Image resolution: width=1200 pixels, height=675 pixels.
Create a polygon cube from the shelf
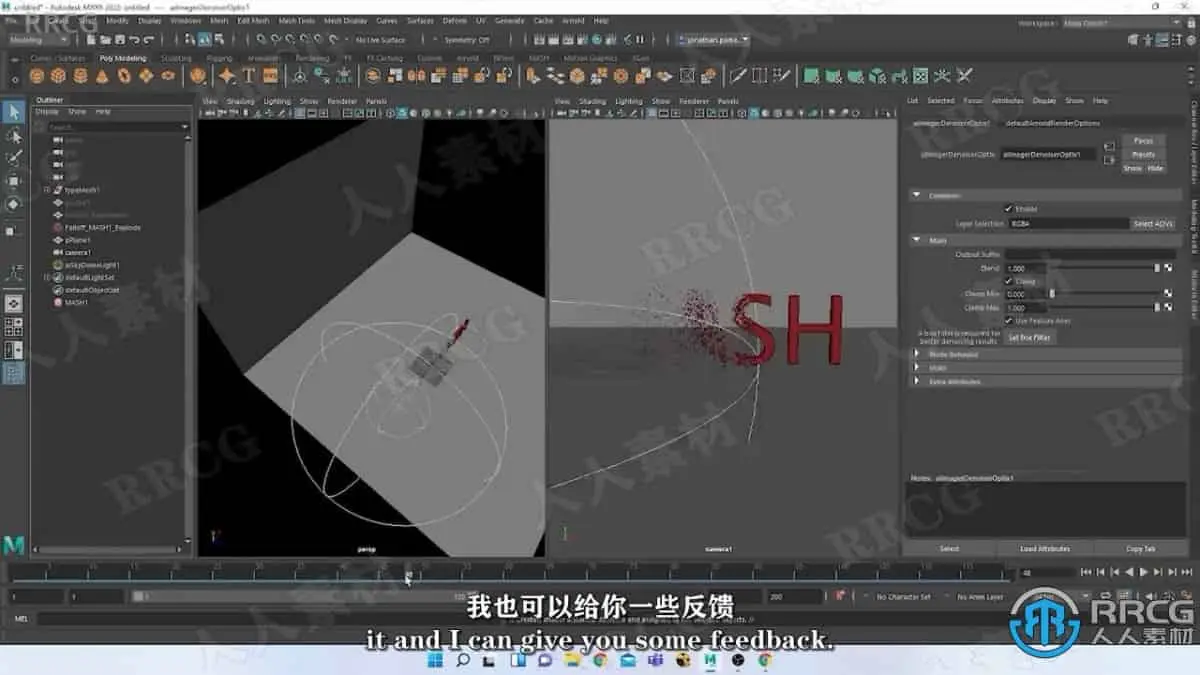[58, 76]
